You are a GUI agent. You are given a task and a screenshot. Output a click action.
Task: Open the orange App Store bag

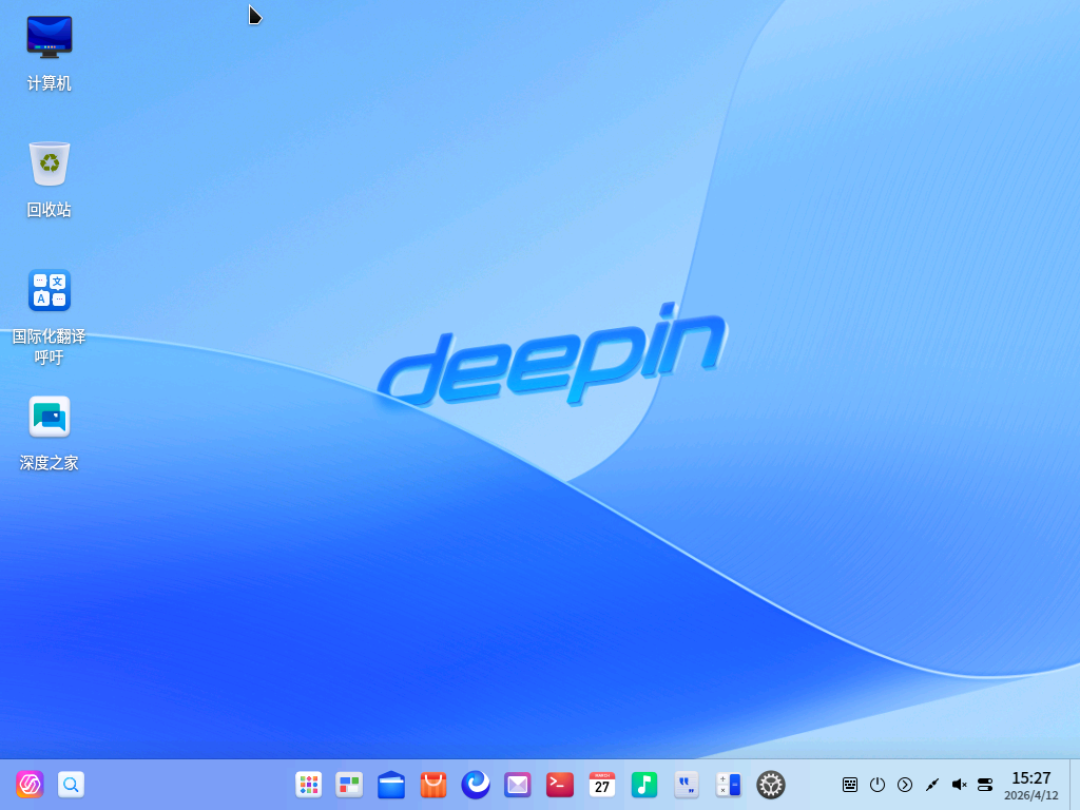433,785
